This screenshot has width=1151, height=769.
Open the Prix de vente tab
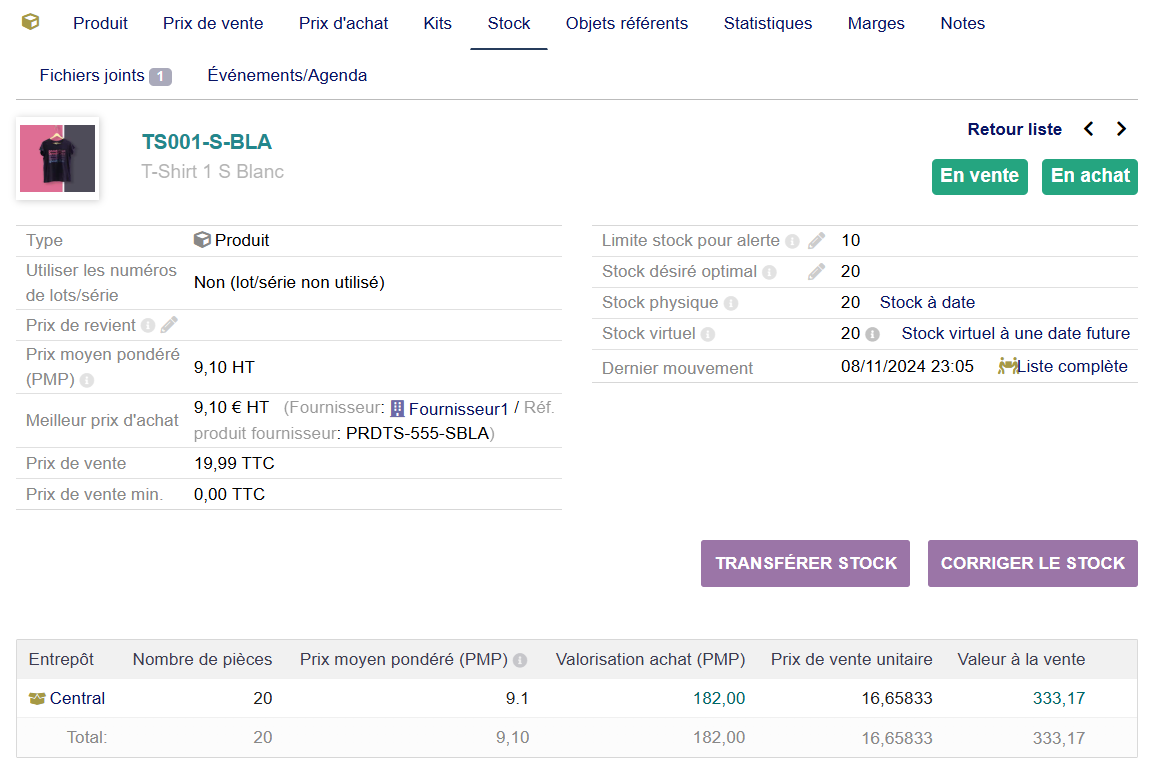[213, 23]
